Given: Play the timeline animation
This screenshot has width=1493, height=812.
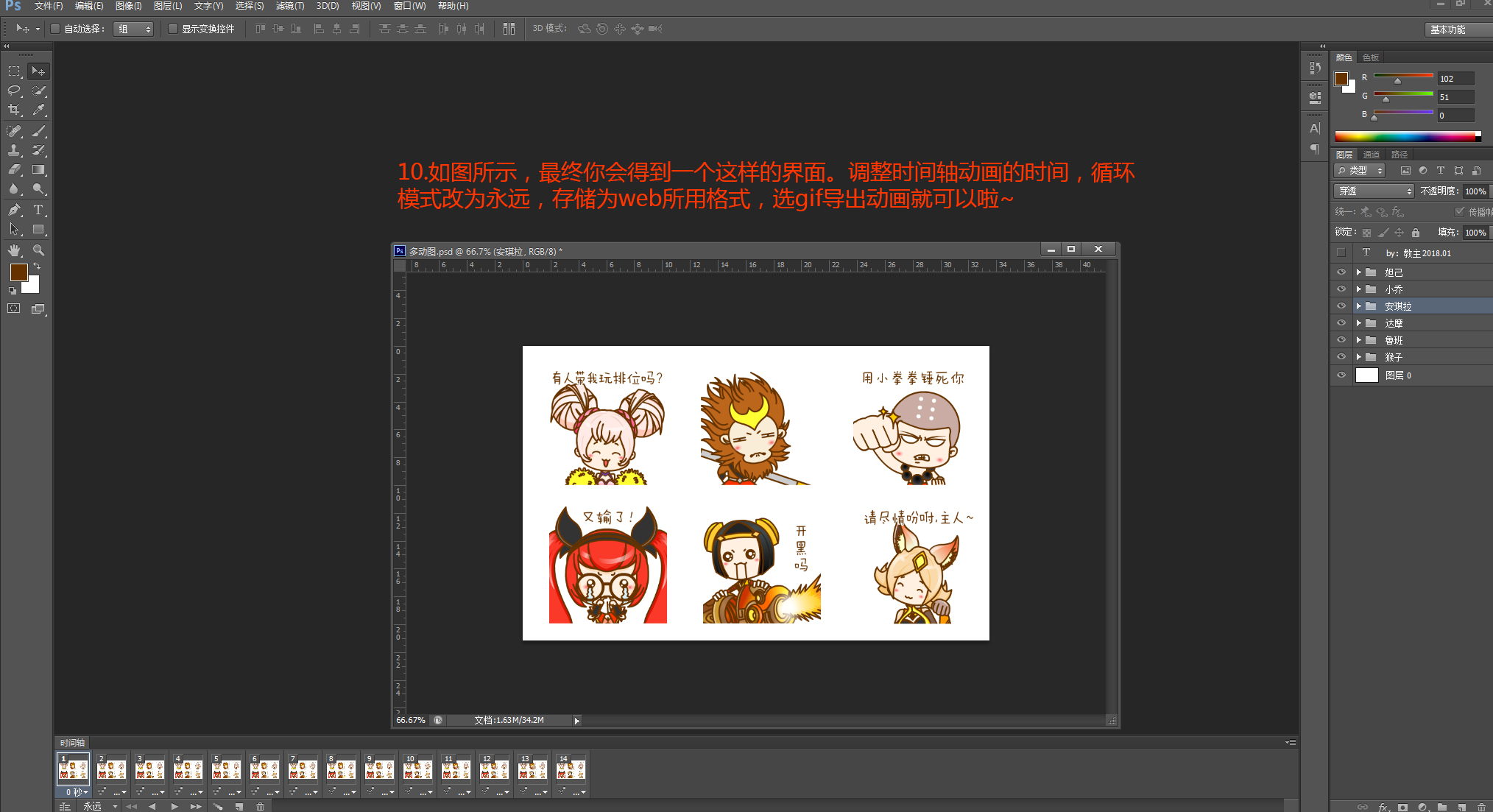Looking at the screenshot, I should [174, 806].
